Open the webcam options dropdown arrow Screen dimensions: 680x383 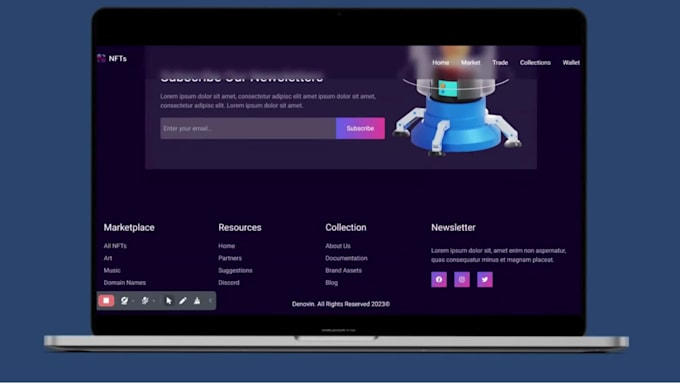tap(133, 301)
